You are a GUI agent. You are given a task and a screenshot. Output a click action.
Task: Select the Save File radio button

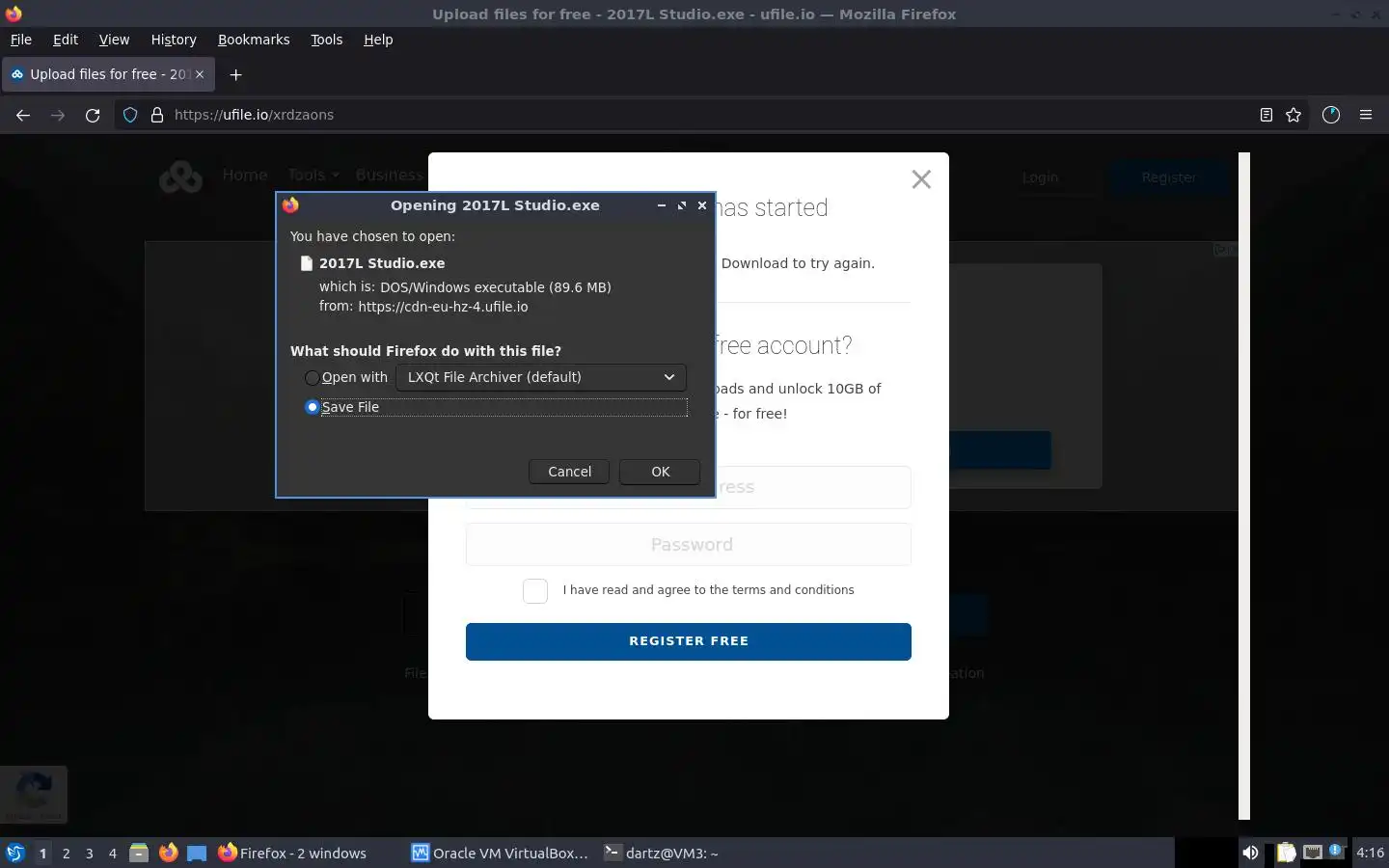point(312,407)
